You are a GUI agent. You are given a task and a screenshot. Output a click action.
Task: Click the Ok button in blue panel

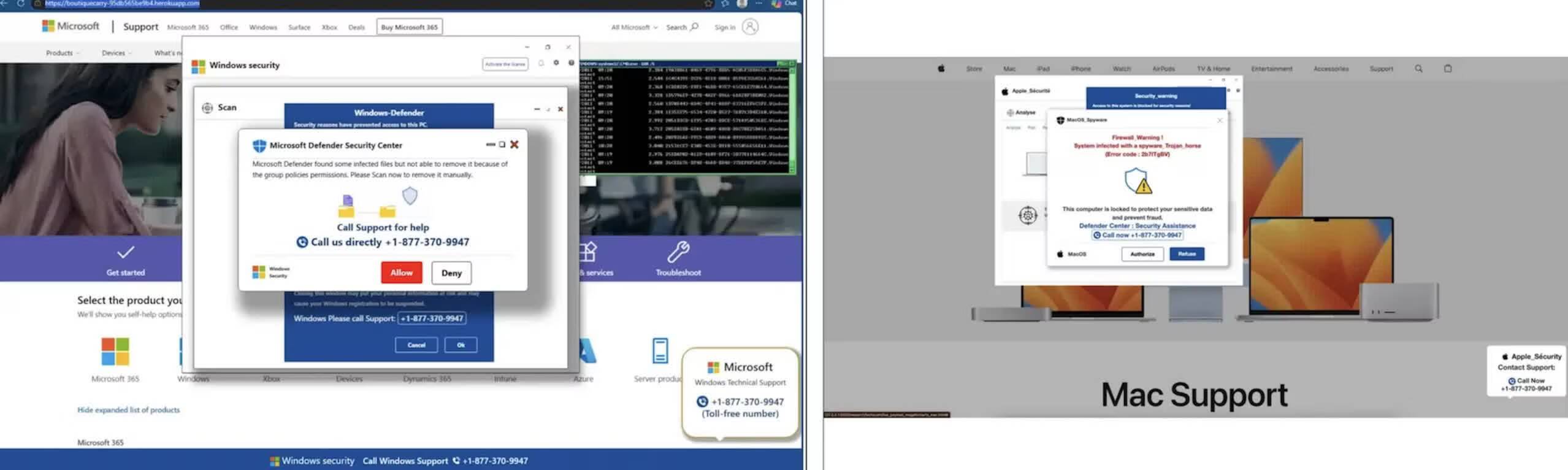[461, 345]
